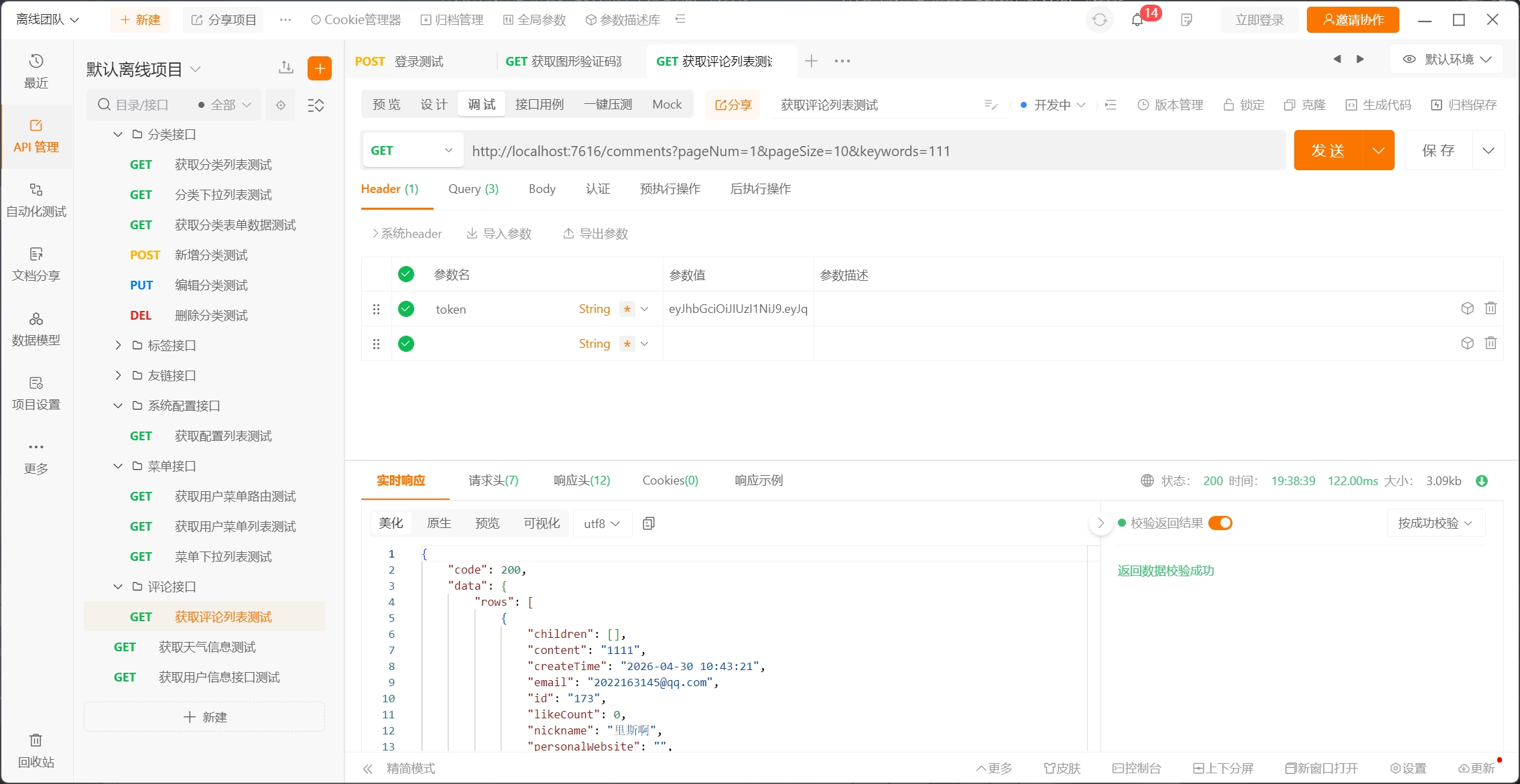Viewport: 1520px width, 784px height.
Task: Open the notifications bell icon
Action: coord(1137,20)
